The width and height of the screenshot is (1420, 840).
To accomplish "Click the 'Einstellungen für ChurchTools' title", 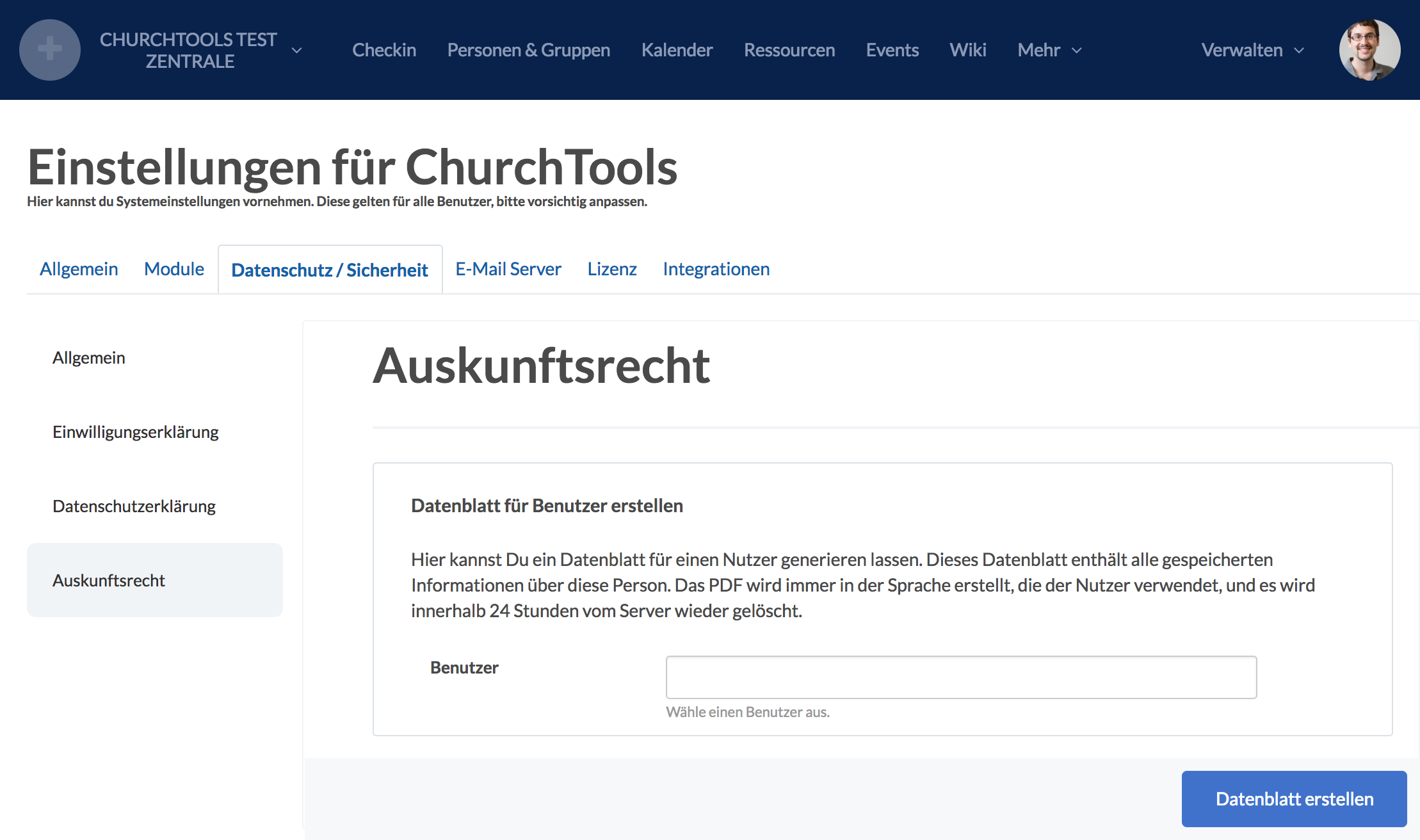I will 352,167.
